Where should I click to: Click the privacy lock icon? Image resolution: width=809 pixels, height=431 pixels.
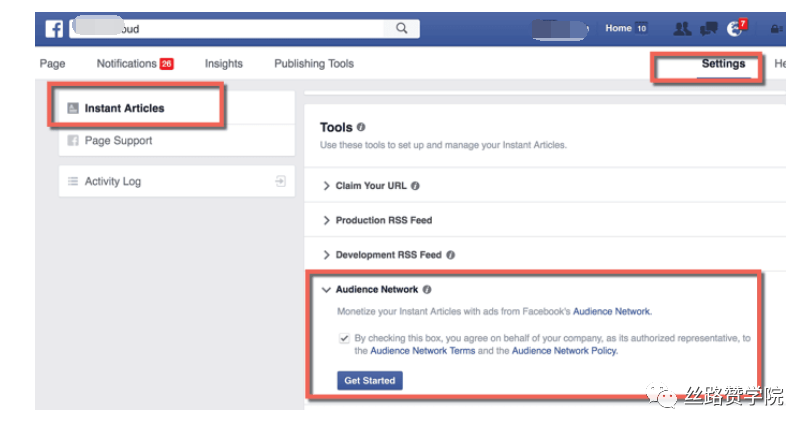tap(775, 29)
